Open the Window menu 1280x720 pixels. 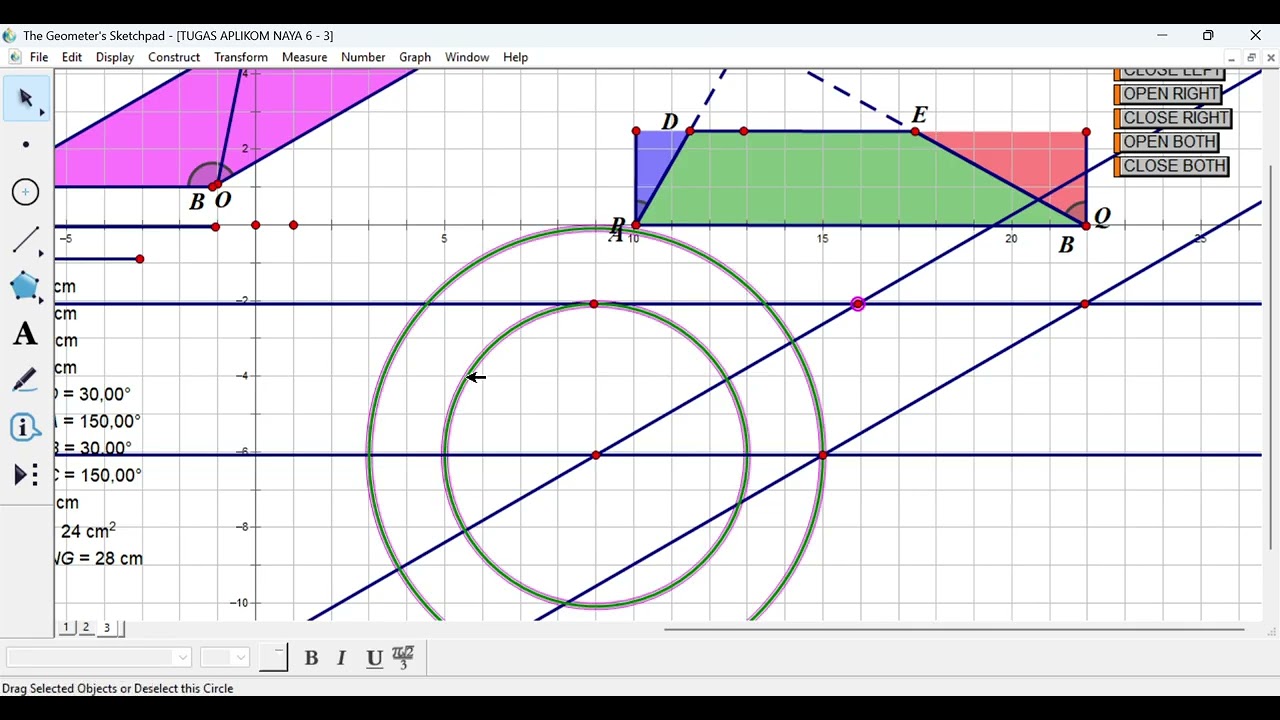pos(467,57)
